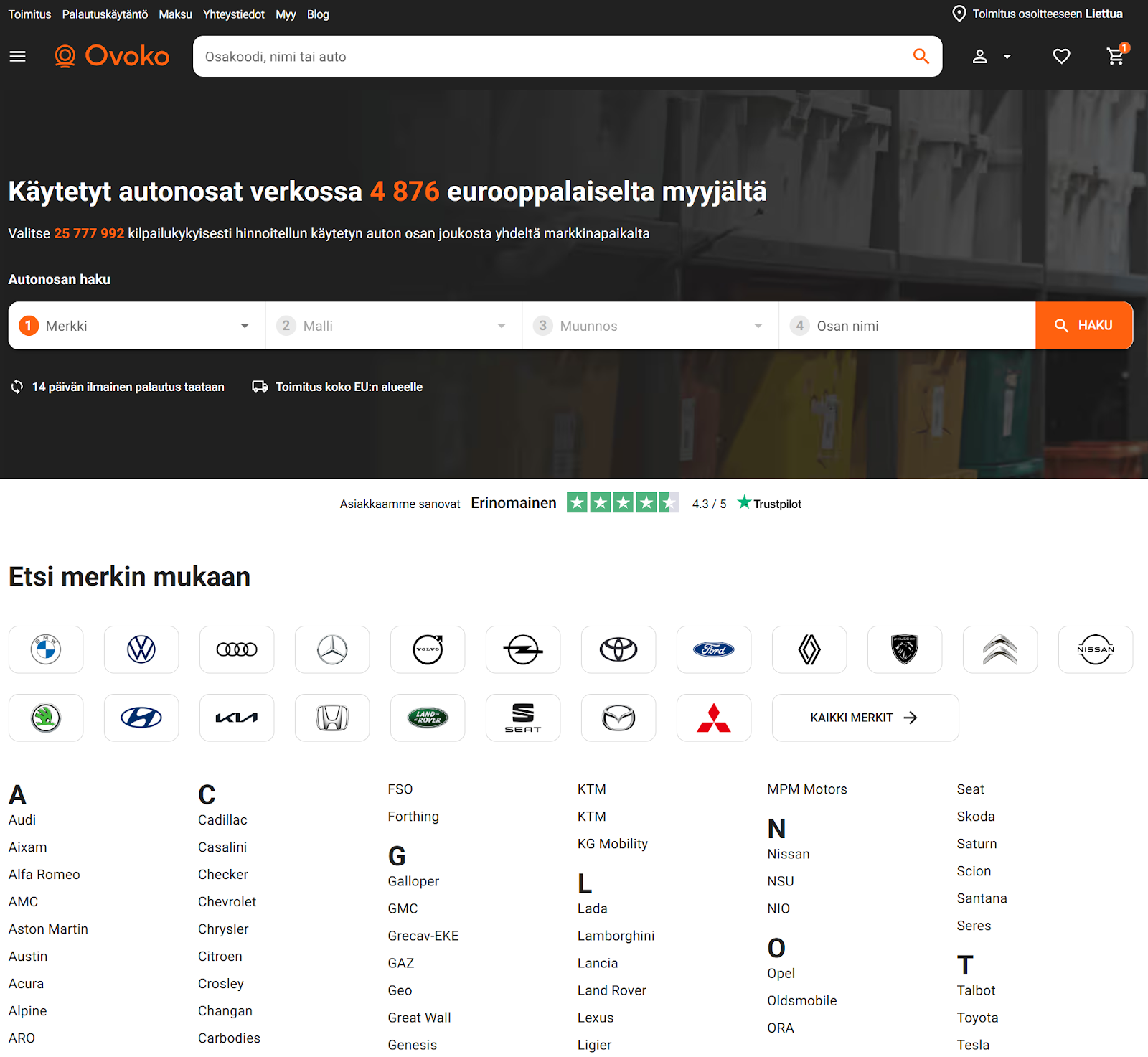Select the Land Rover brand logo
This screenshot has width=1148, height=1057.
point(428,718)
